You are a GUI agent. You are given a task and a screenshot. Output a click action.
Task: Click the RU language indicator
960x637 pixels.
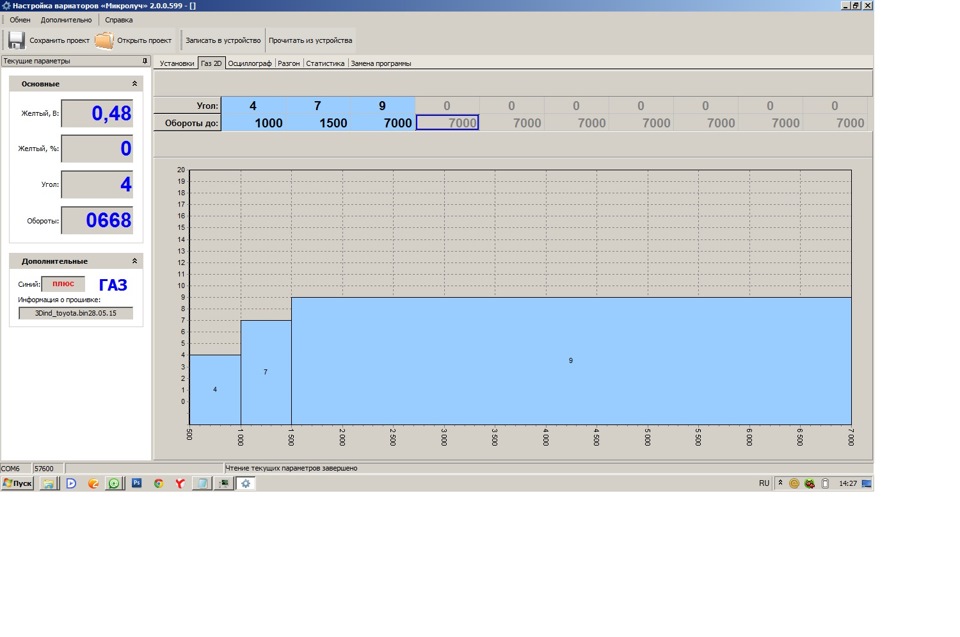point(764,483)
